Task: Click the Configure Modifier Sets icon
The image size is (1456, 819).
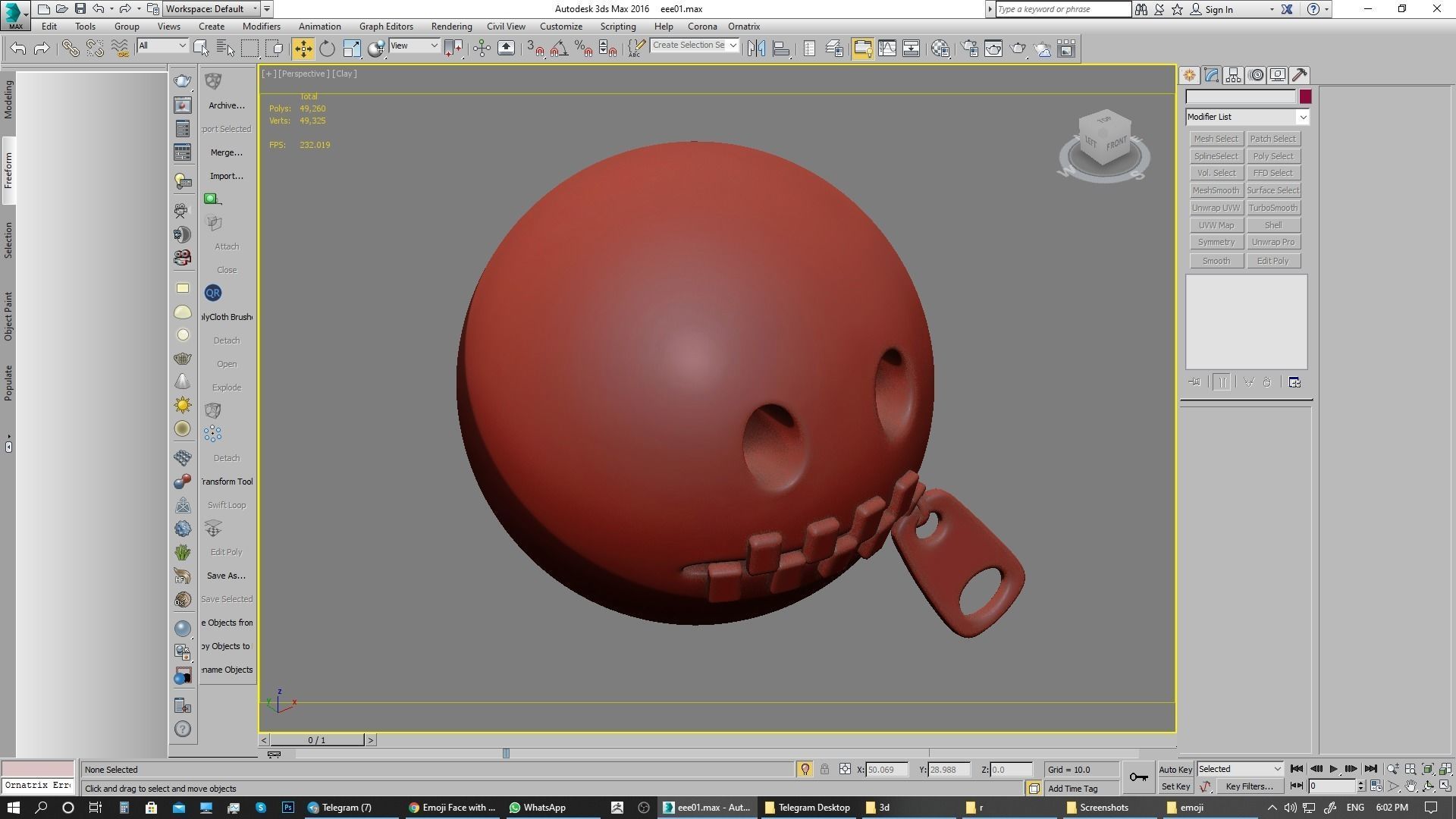Action: tap(1294, 382)
